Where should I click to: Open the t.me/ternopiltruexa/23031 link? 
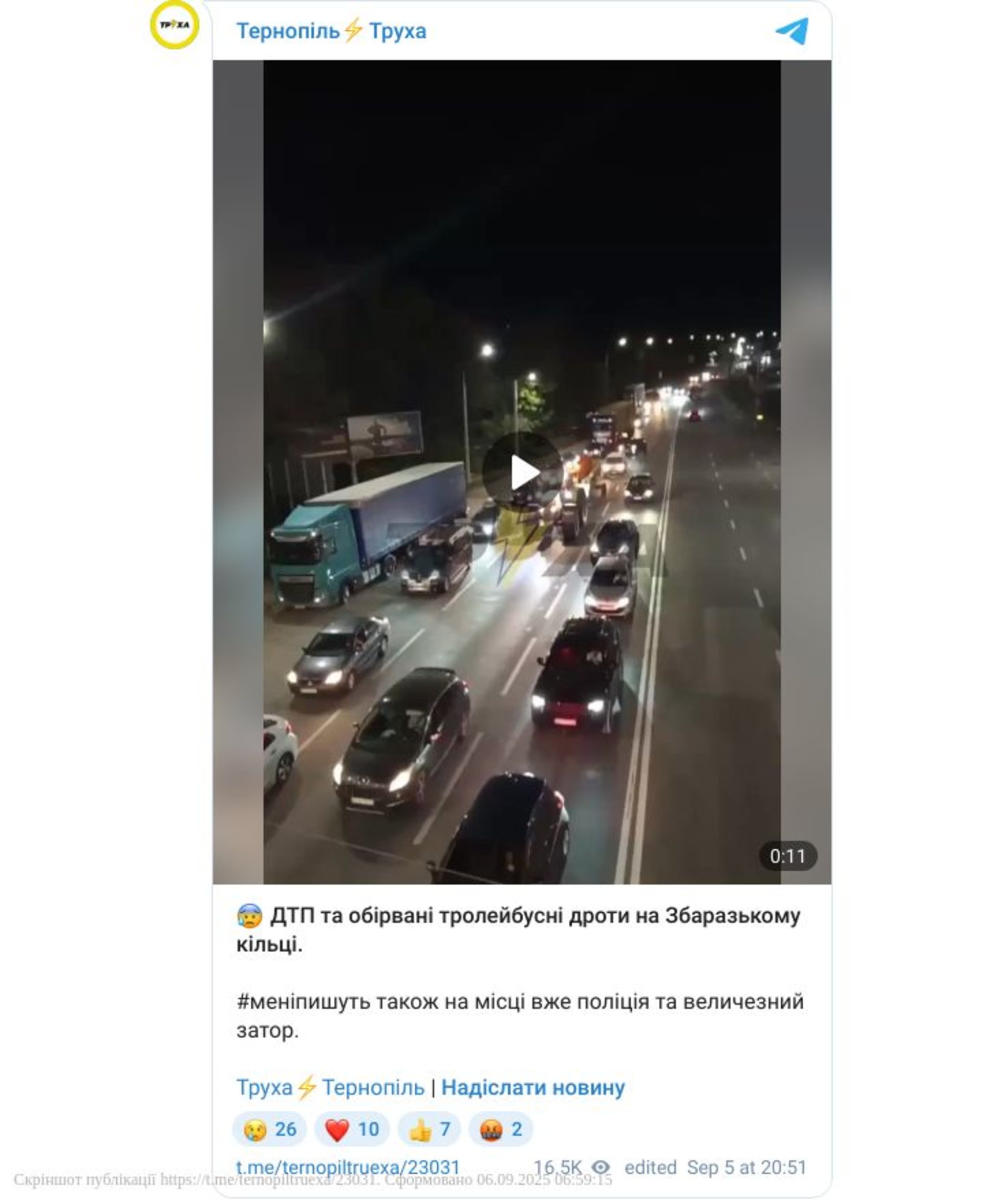point(348,1167)
